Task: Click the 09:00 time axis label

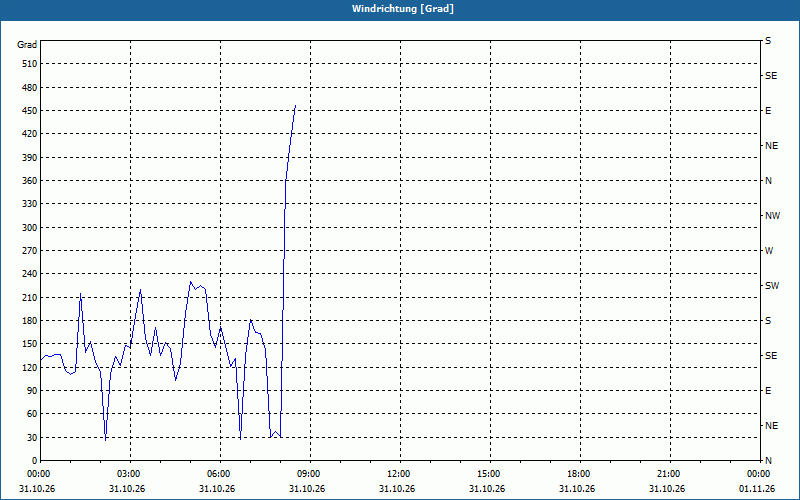Action: (309, 474)
